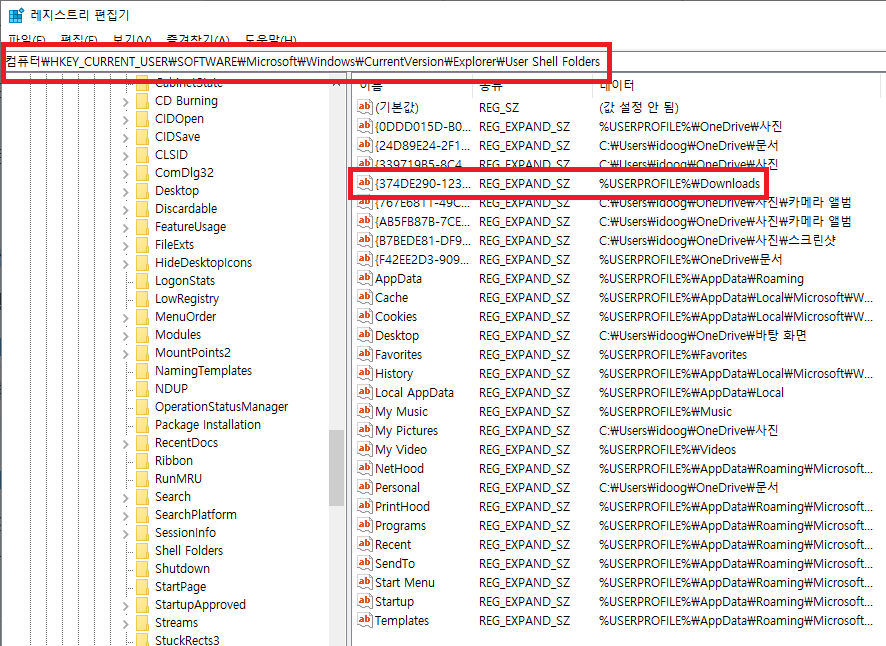Image resolution: width=886 pixels, height=646 pixels.
Task: Select the Personal value name
Action: pos(397,487)
